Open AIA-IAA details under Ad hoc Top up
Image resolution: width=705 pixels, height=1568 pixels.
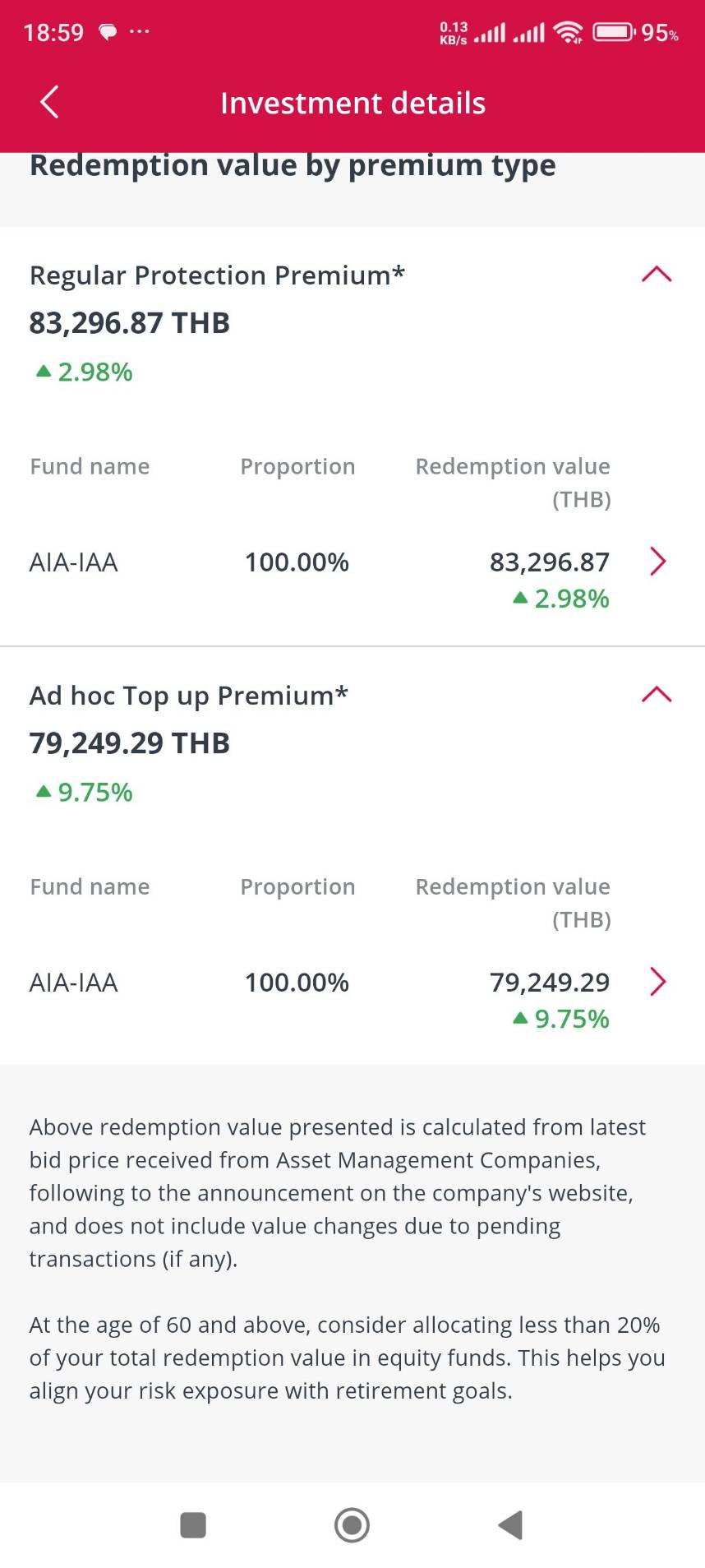pos(657,982)
